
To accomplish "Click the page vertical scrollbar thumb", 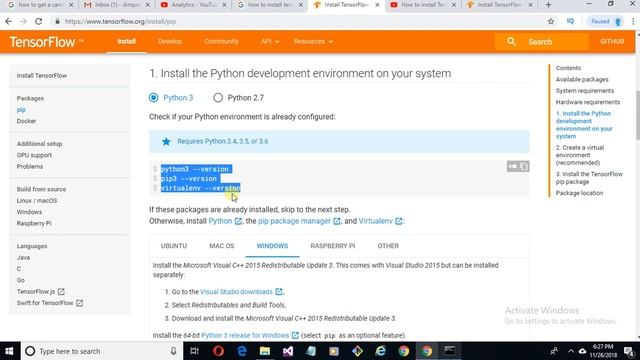I will click(x=637, y=115).
